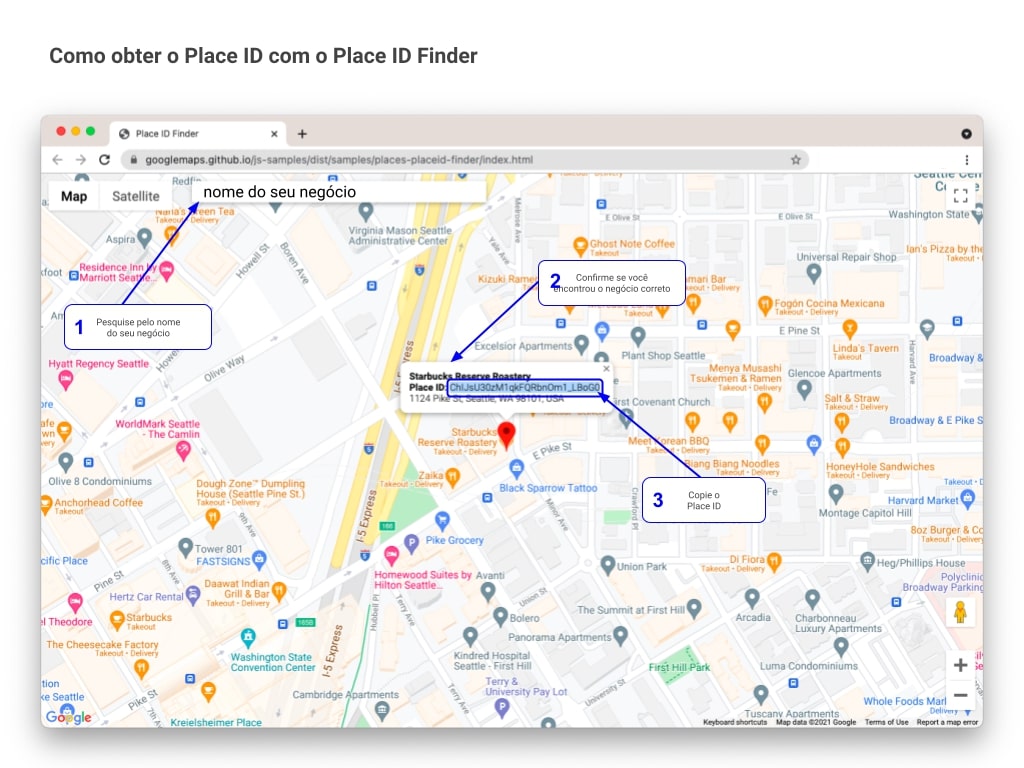This screenshot has height=768, width=1024.
Task: Switch to Map view
Action: [x=74, y=196]
